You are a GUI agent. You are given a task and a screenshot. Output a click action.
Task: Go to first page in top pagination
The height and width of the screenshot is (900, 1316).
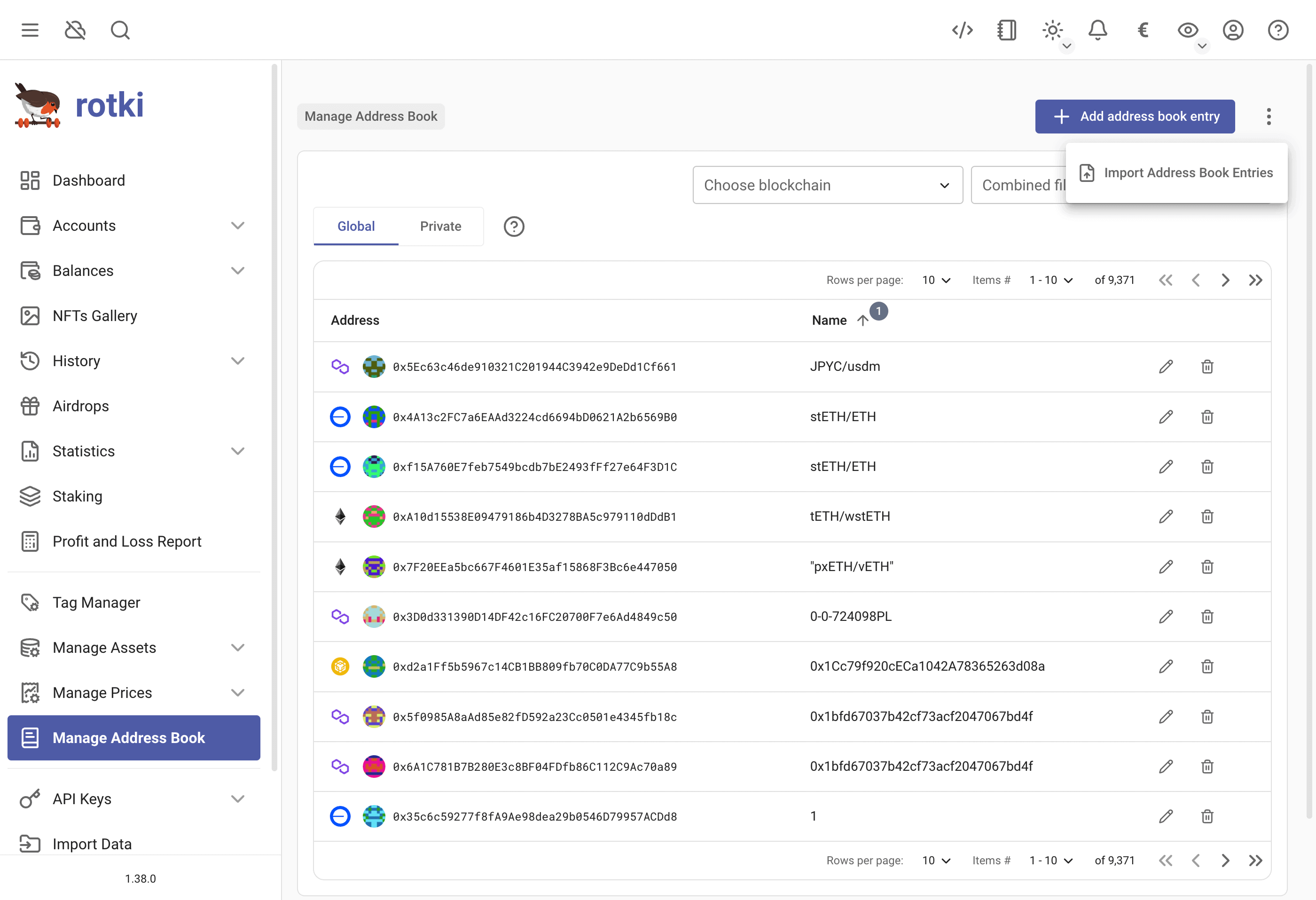(1166, 281)
